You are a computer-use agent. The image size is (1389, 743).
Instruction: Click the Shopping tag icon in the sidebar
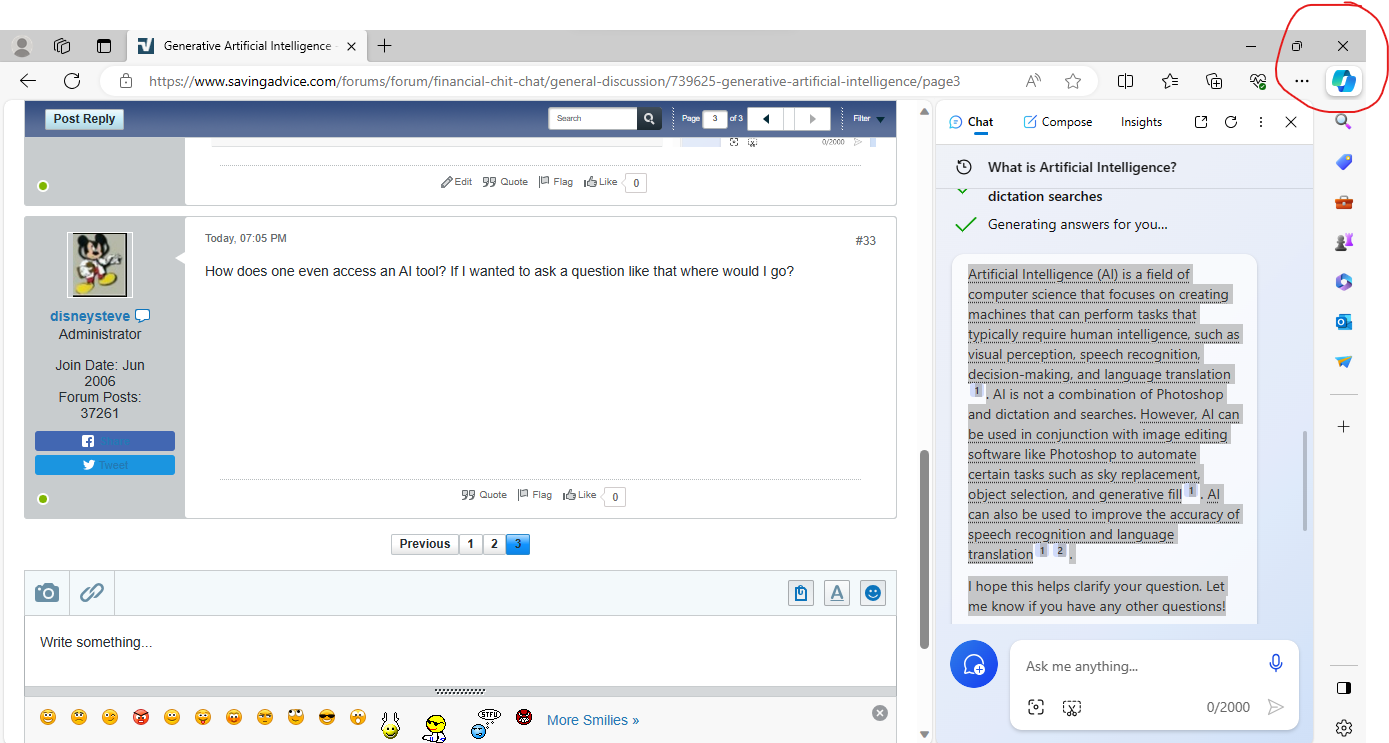tap(1343, 162)
